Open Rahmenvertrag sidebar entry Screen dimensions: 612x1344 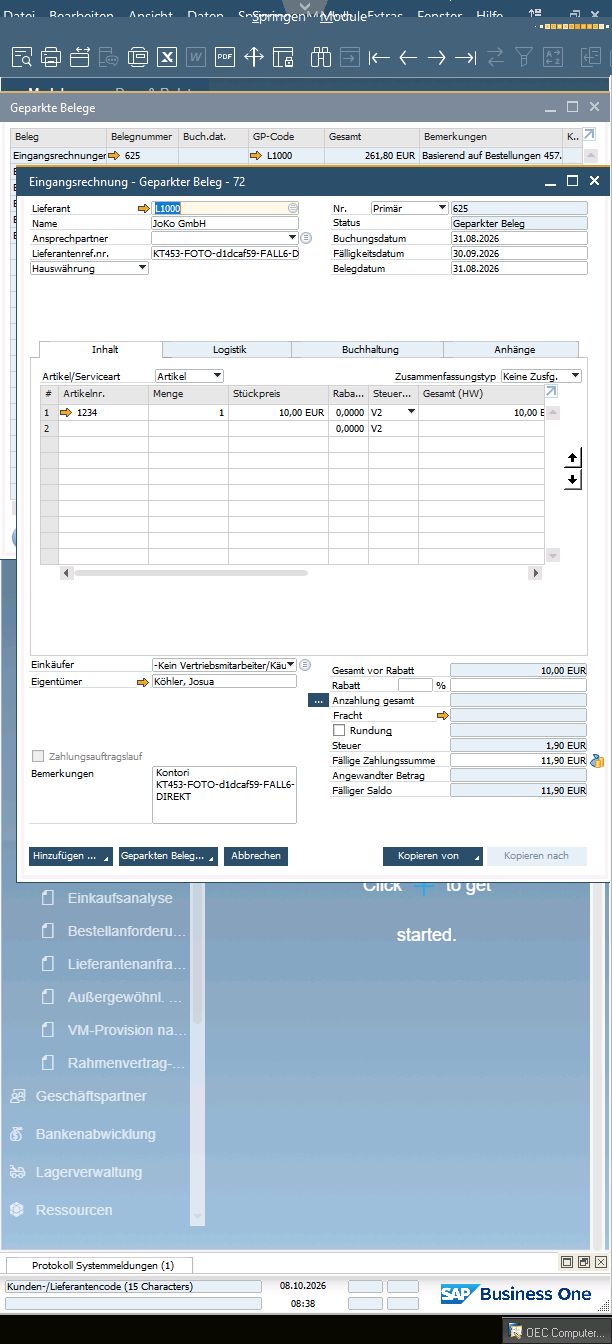tap(126, 1063)
